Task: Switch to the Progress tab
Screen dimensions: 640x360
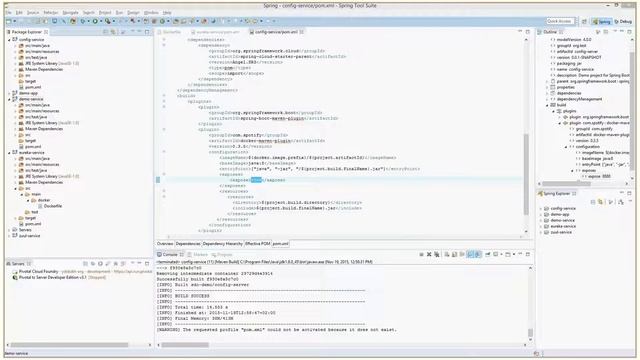Action: 222,254
